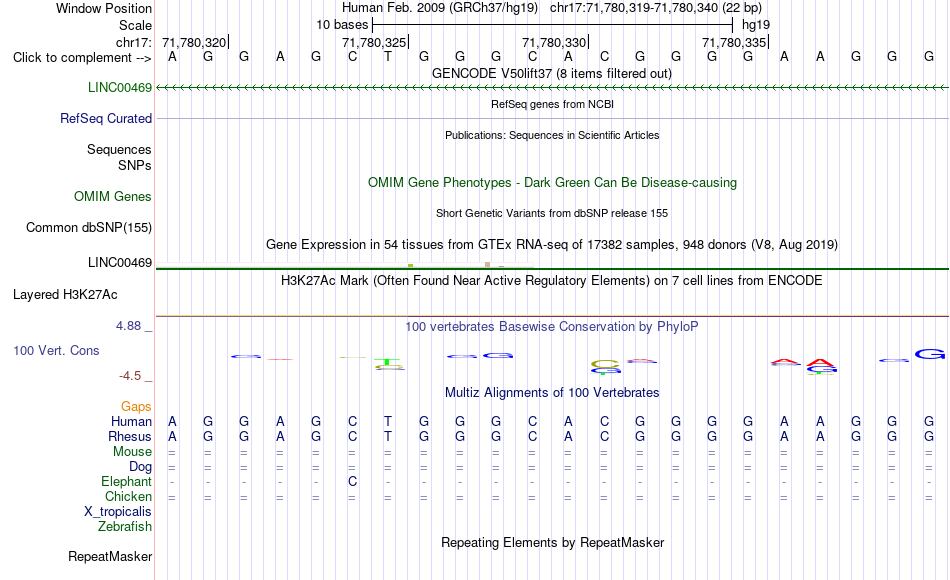
Task: Select the Common dbSNP(155) track label
Action: [x=89, y=227]
